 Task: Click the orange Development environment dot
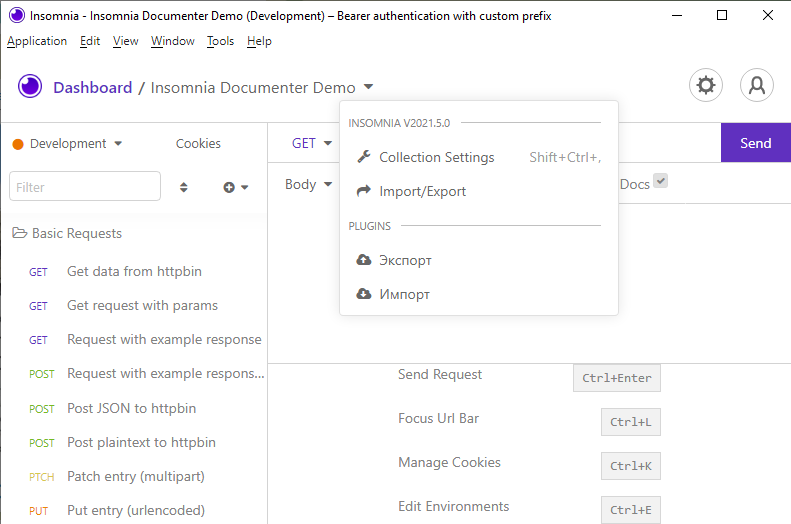point(18,144)
